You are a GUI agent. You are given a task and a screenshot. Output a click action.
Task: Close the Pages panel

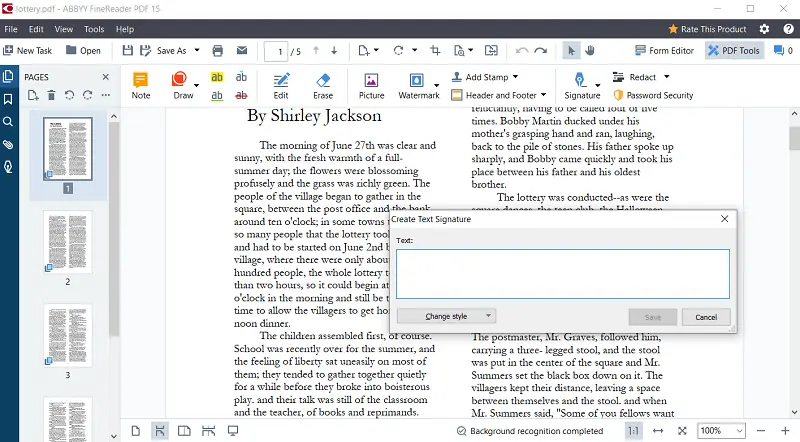pos(106,77)
